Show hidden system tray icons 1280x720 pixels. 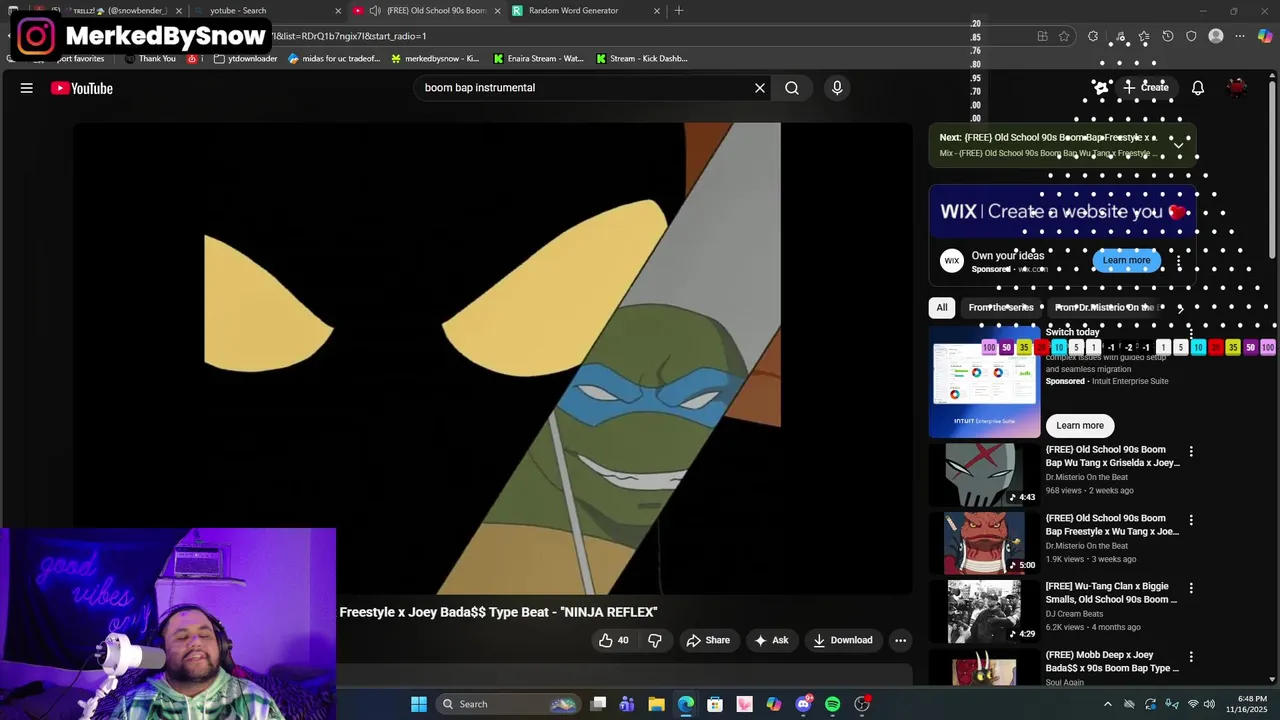(x=1107, y=704)
